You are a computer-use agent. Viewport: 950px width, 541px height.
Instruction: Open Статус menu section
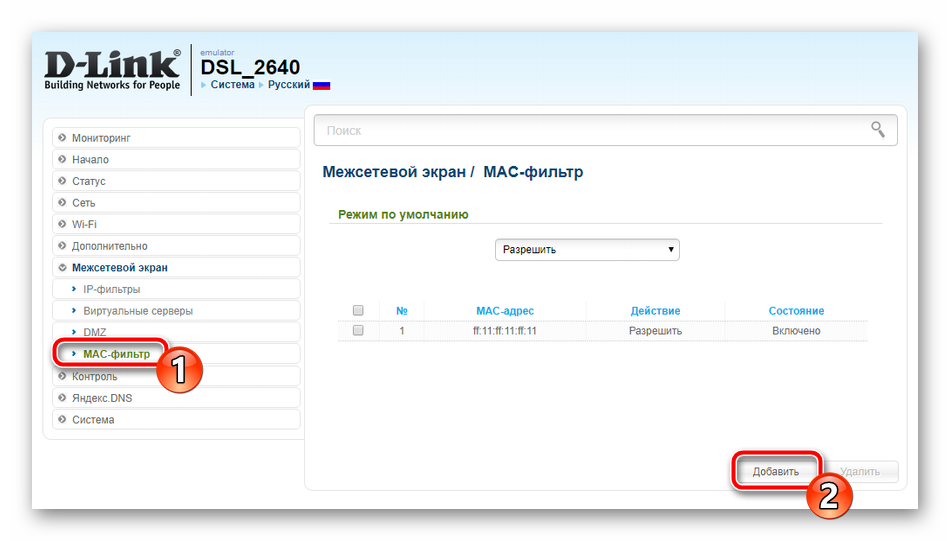pyautogui.click(x=176, y=181)
